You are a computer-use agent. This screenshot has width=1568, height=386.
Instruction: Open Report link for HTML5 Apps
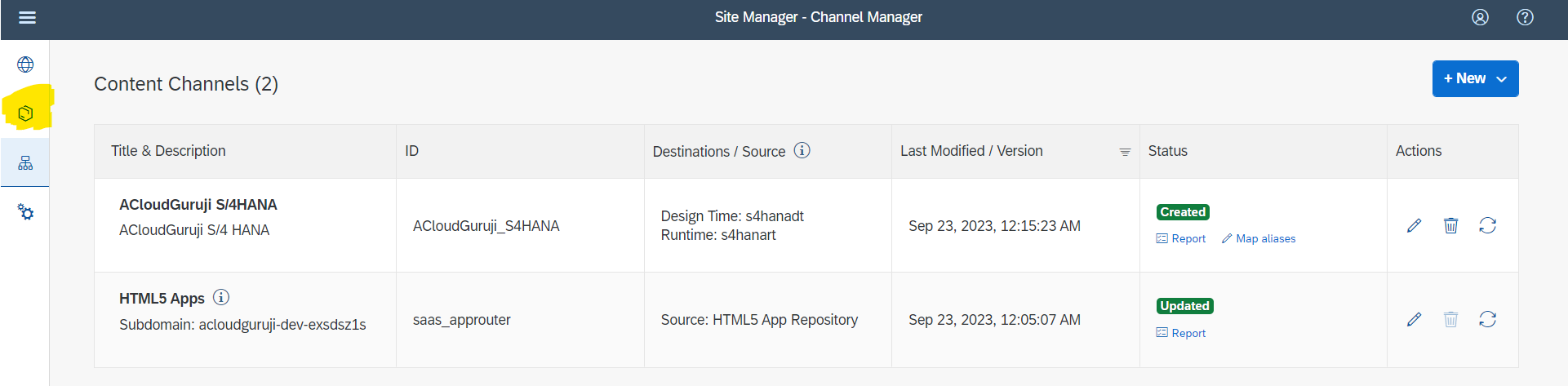[x=1181, y=333]
